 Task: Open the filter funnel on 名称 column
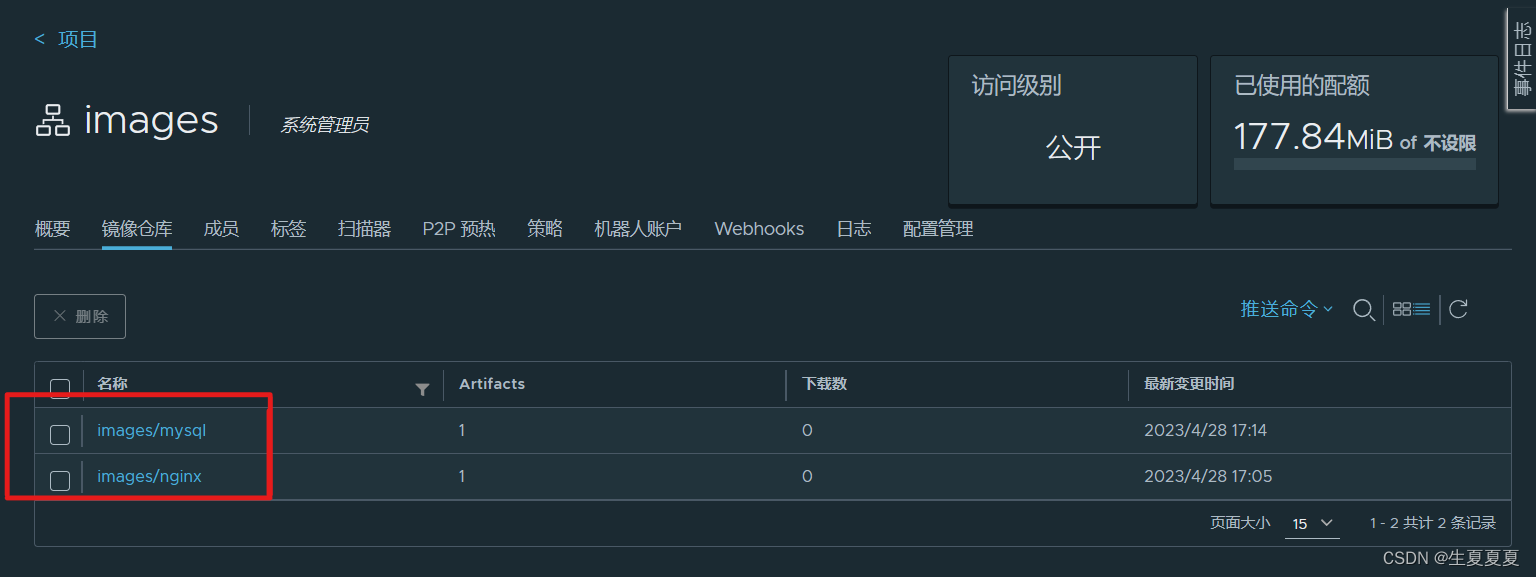pos(423,387)
